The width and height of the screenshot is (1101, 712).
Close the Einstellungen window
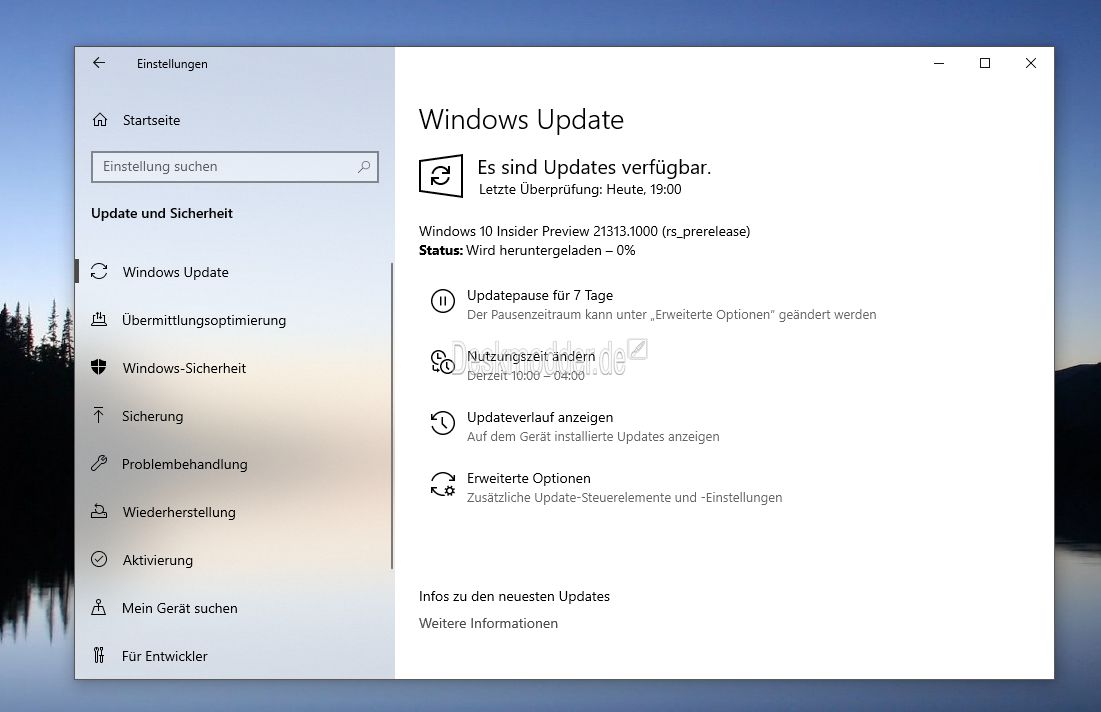1031,63
